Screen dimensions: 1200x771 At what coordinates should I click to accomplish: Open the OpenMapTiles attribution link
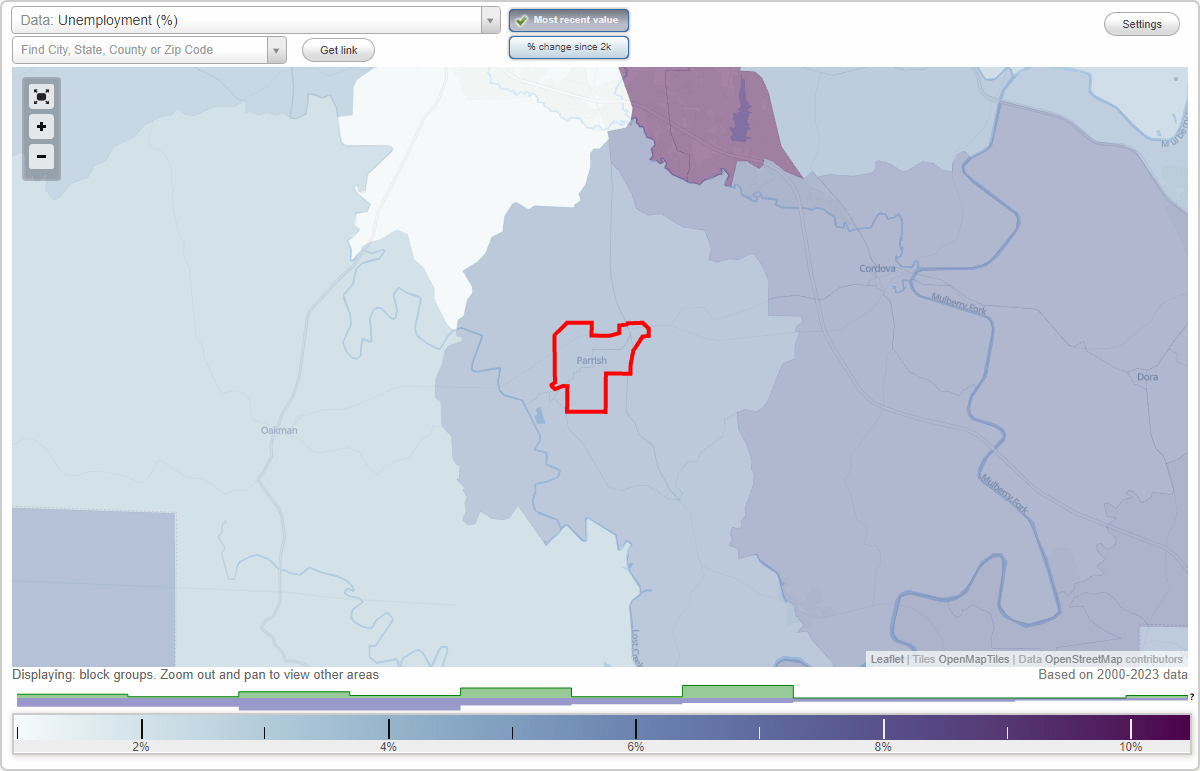(974, 659)
